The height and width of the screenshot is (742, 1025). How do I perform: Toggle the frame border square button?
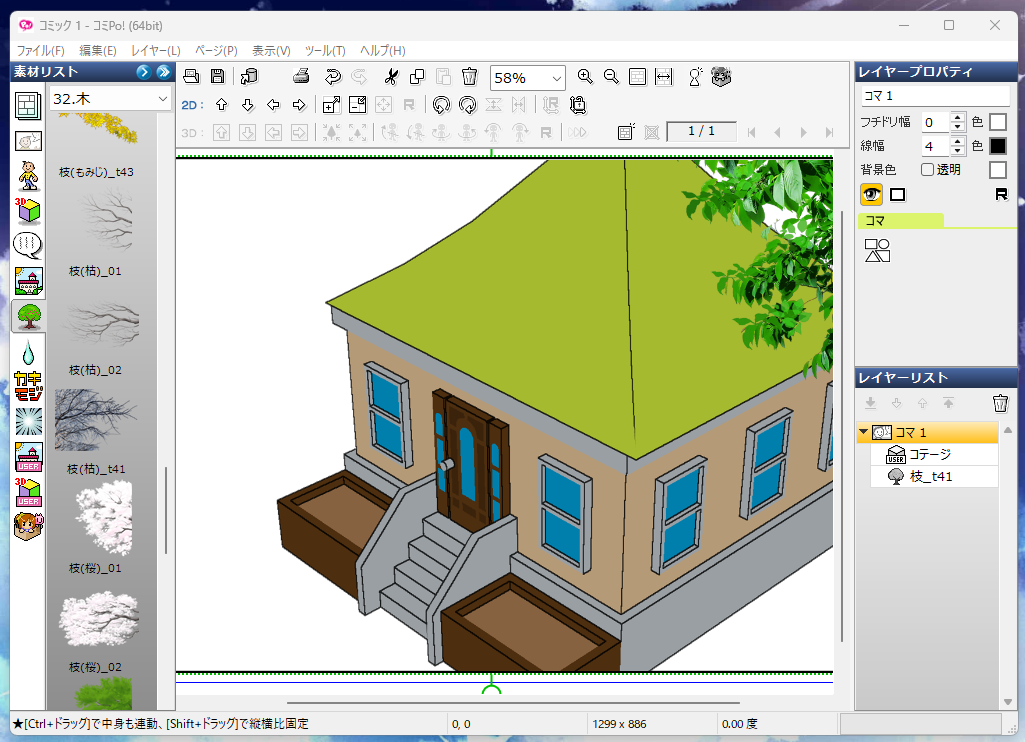897,194
